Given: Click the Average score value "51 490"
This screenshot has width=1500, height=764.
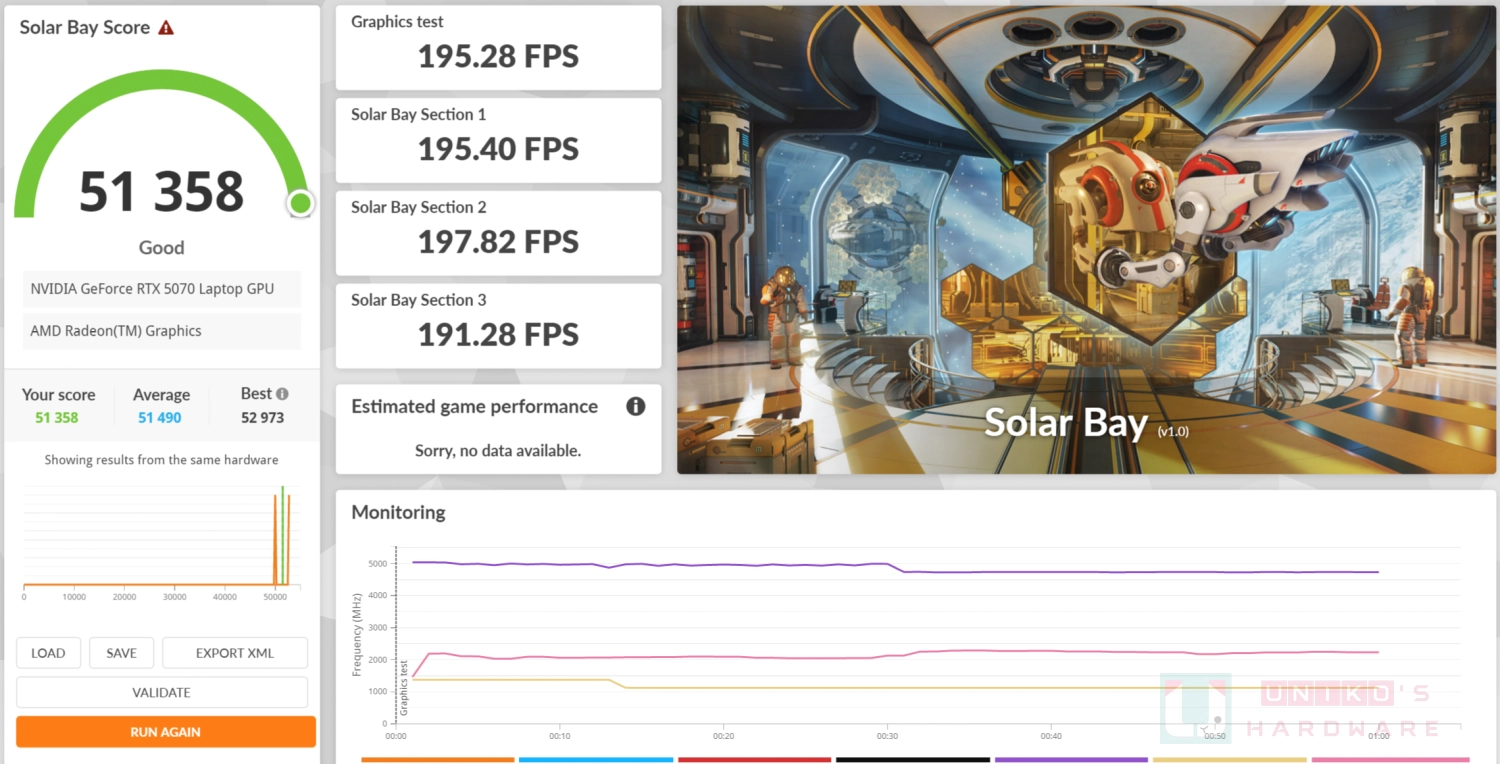Looking at the screenshot, I should coord(160,418).
